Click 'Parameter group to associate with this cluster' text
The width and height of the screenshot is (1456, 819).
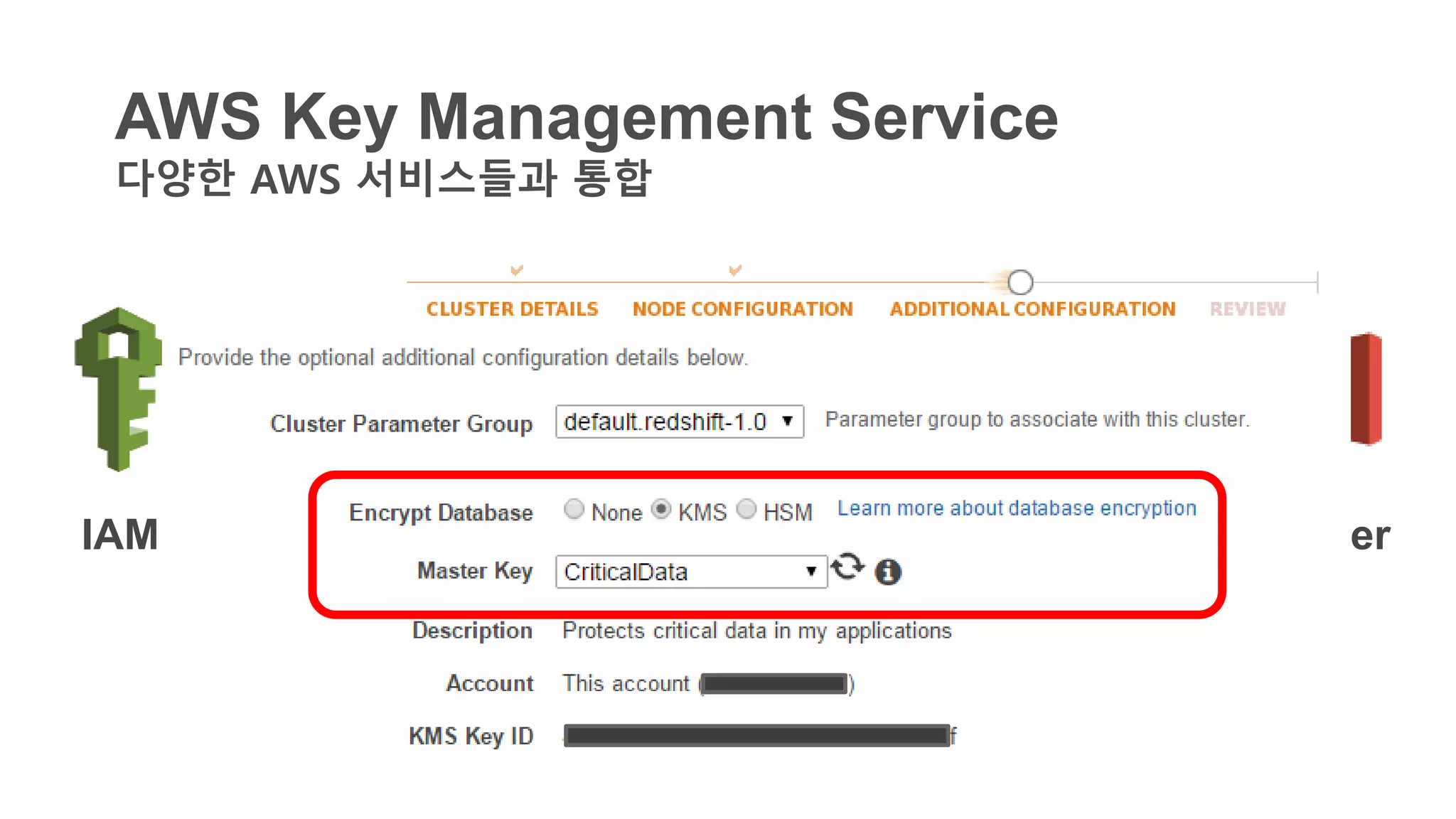point(1037,419)
